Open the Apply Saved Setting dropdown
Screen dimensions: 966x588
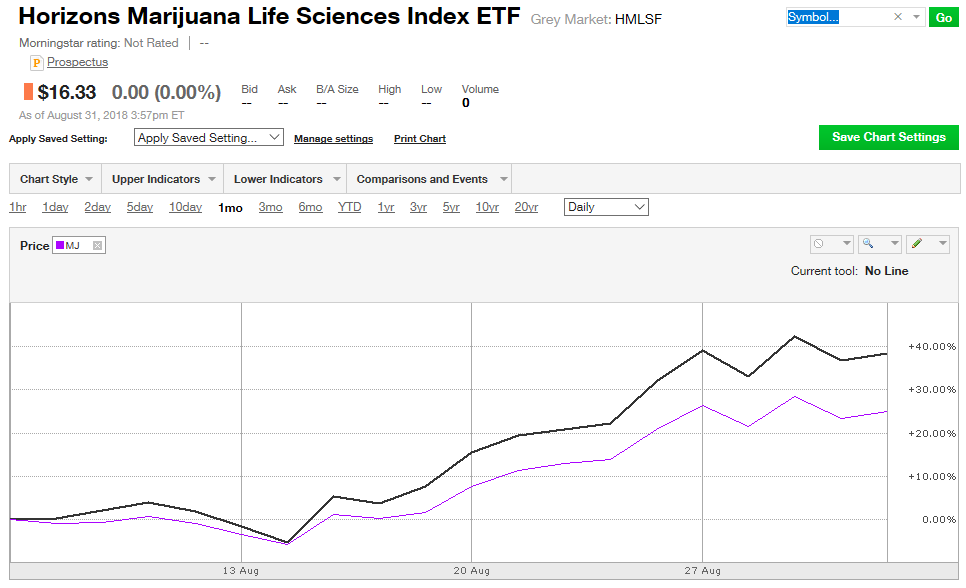click(x=208, y=137)
